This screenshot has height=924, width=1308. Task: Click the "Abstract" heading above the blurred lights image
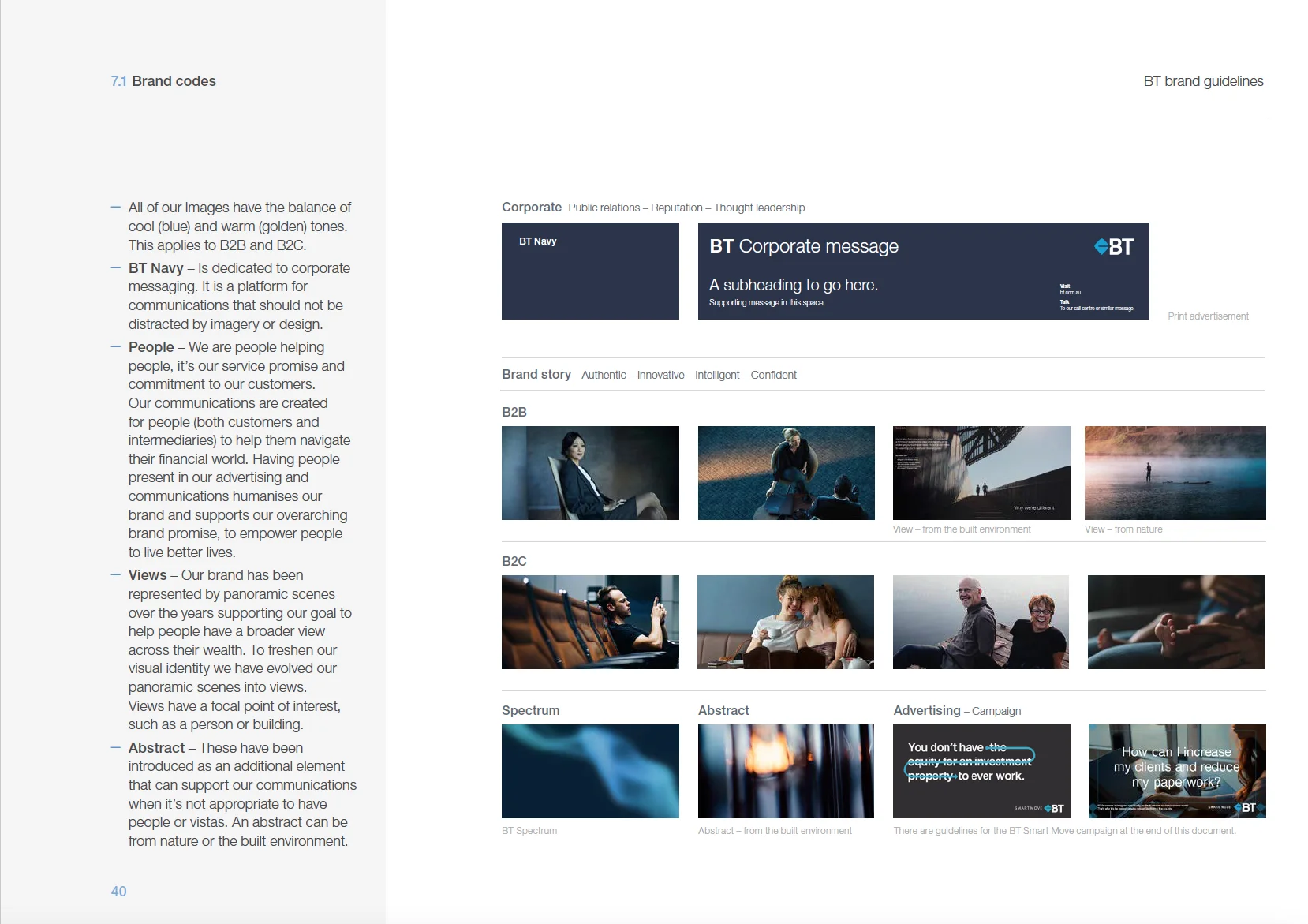[723, 710]
